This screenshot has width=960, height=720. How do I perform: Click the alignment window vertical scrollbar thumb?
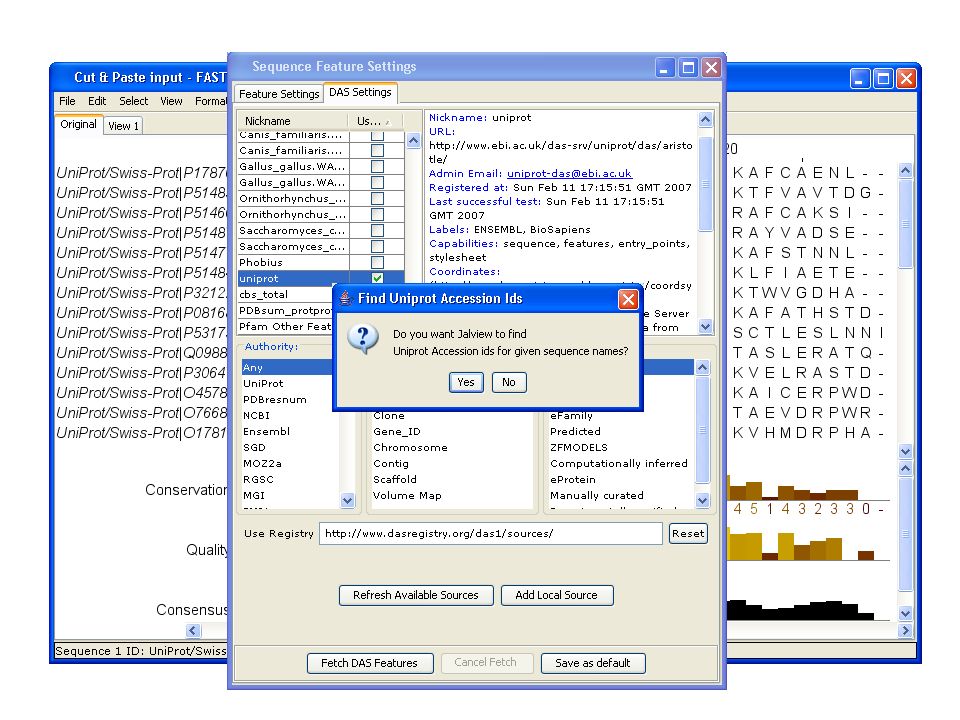click(x=906, y=223)
